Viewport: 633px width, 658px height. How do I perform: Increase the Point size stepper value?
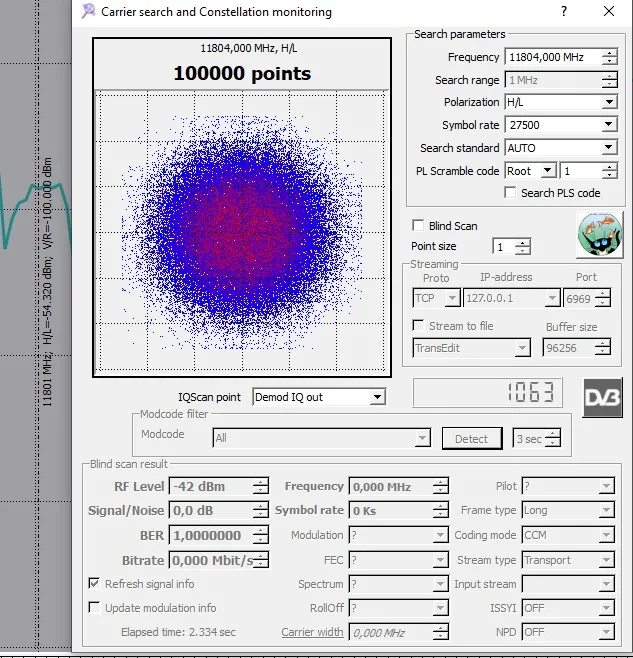(x=522, y=242)
